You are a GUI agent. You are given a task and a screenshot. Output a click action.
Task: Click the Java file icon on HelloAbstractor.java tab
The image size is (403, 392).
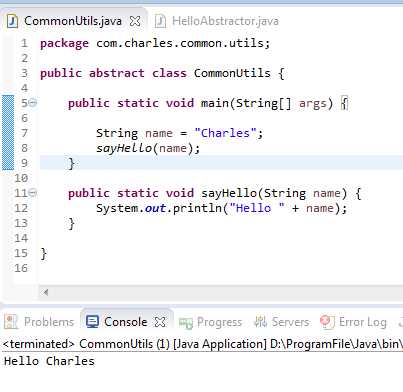pos(160,21)
